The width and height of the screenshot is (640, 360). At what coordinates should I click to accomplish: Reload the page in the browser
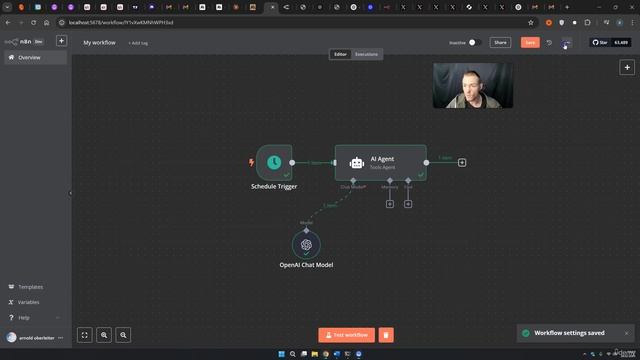click(33, 22)
